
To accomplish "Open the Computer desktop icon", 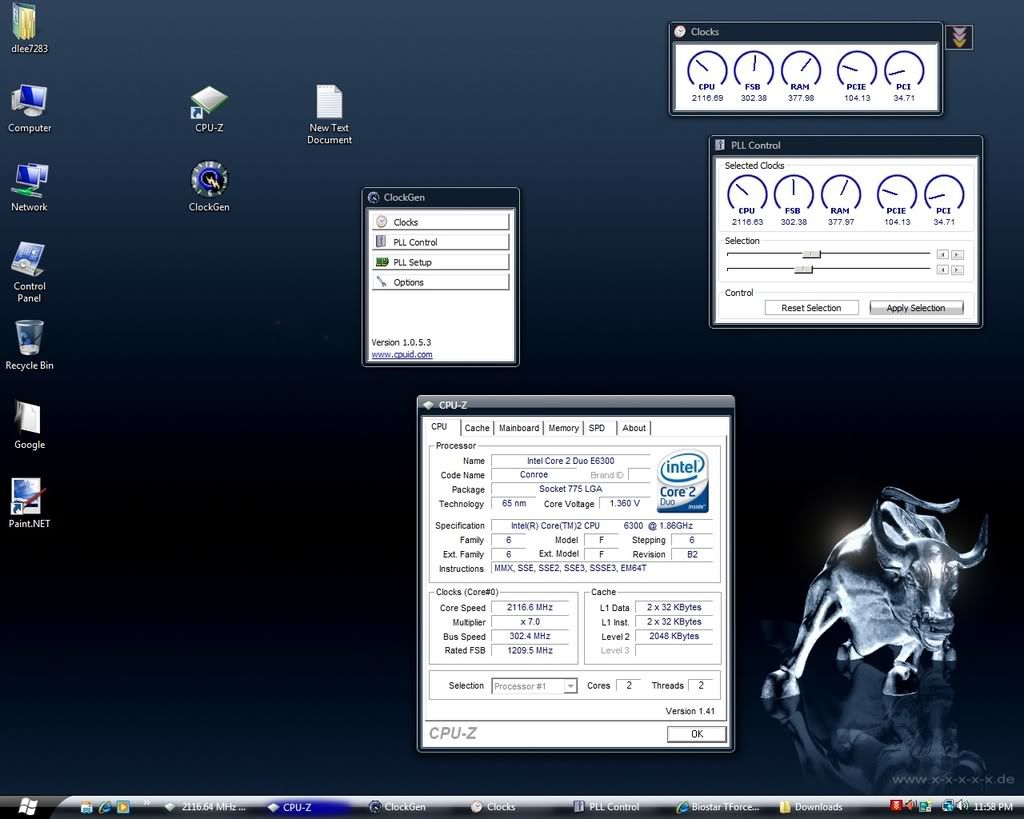I will coord(29,109).
